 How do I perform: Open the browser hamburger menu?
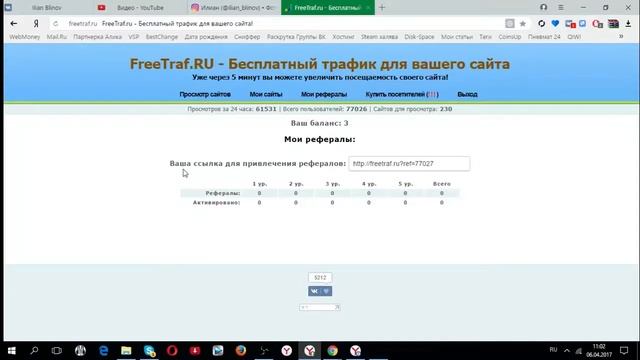pyautogui.click(x=561, y=7)
